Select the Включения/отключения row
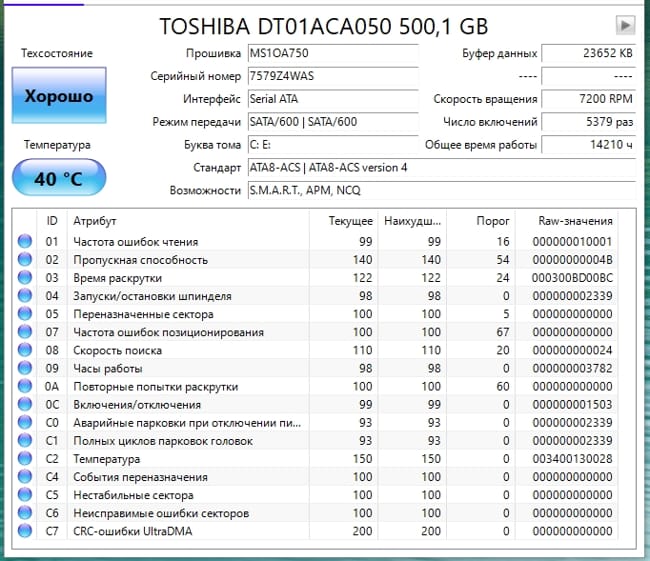The width and height of the screenshot is (650, 561). coord(315,404)
